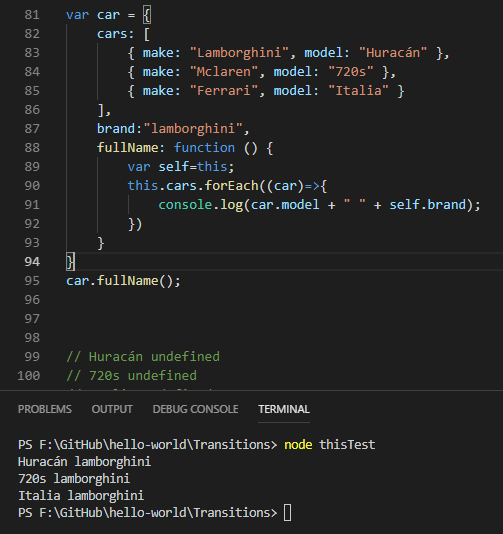Click line number 94 in the gutter
503x534 pixels.
[x=32, y=262]
